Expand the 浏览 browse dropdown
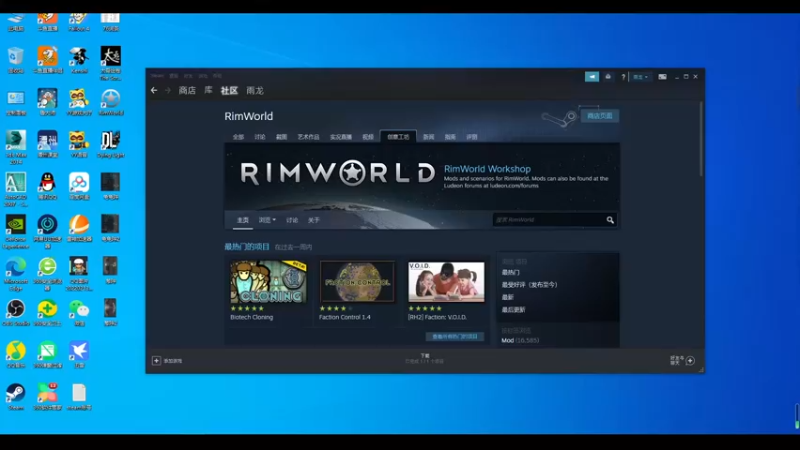Image resolution: width=800 pixels, height=450 pixels. click(267, 220)
